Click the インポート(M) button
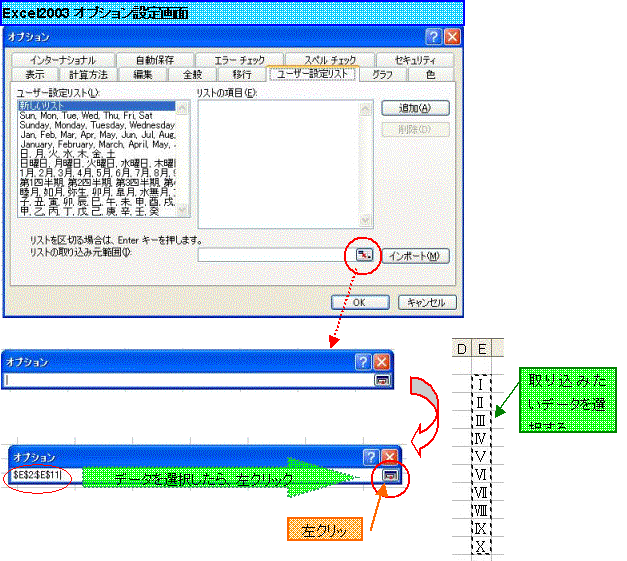 [x=415, y=256]
